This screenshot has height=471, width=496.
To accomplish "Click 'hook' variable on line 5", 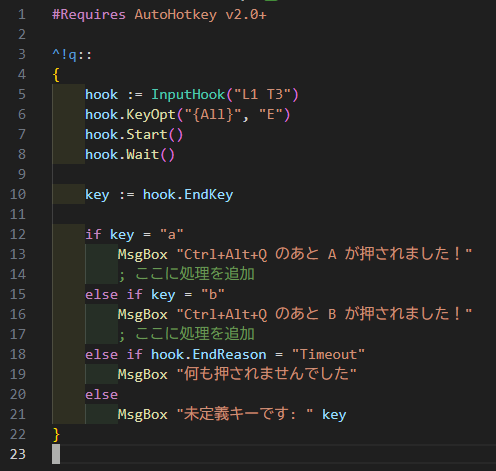I will pyautogui.click(x=101, y=95).
